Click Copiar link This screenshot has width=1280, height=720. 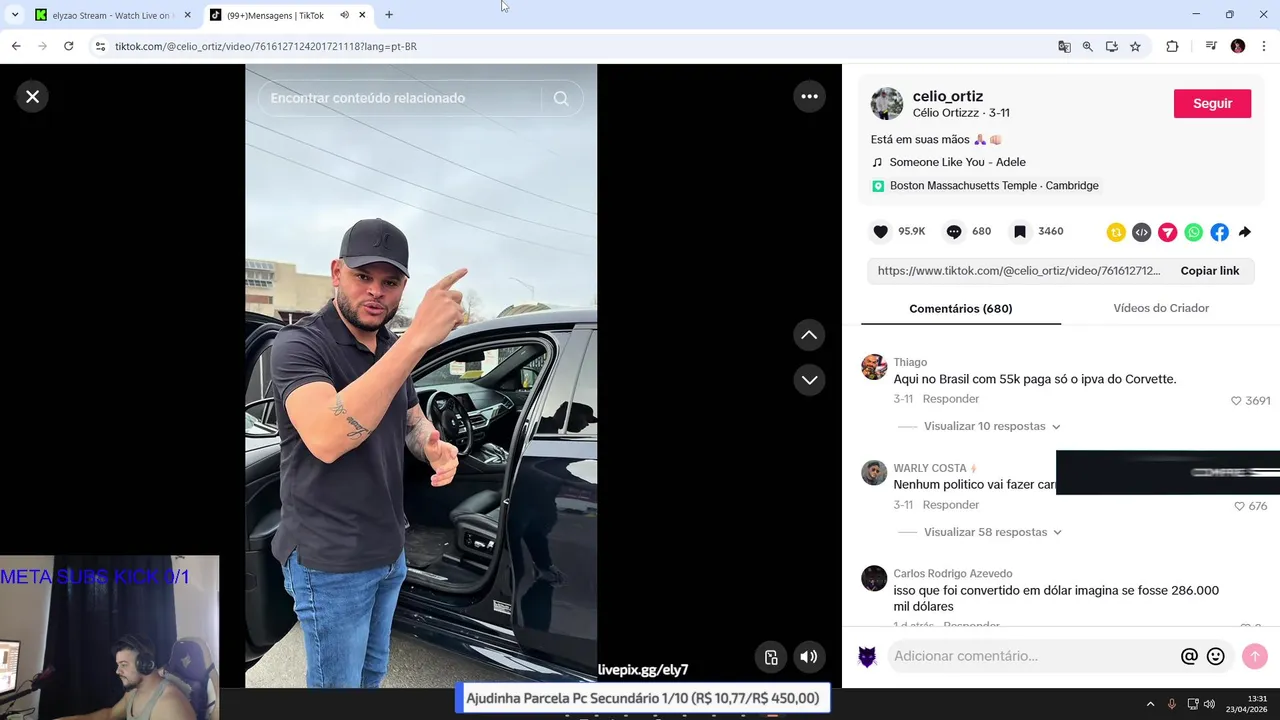tap(1210, 271)
